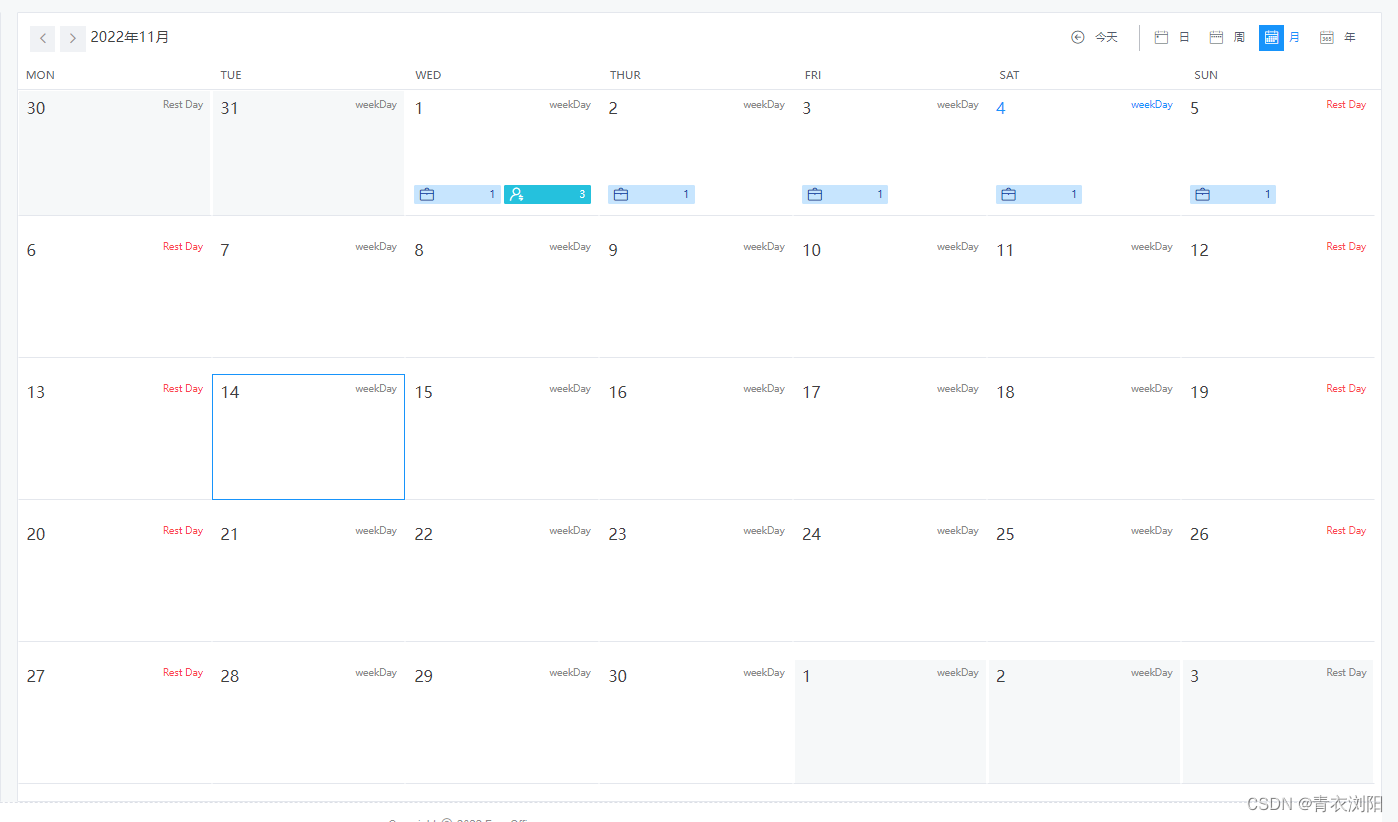This screenshot has width=1398, height=822.
Task: Click the Rest Day label on the 19th
Action: click(1346, 388)
